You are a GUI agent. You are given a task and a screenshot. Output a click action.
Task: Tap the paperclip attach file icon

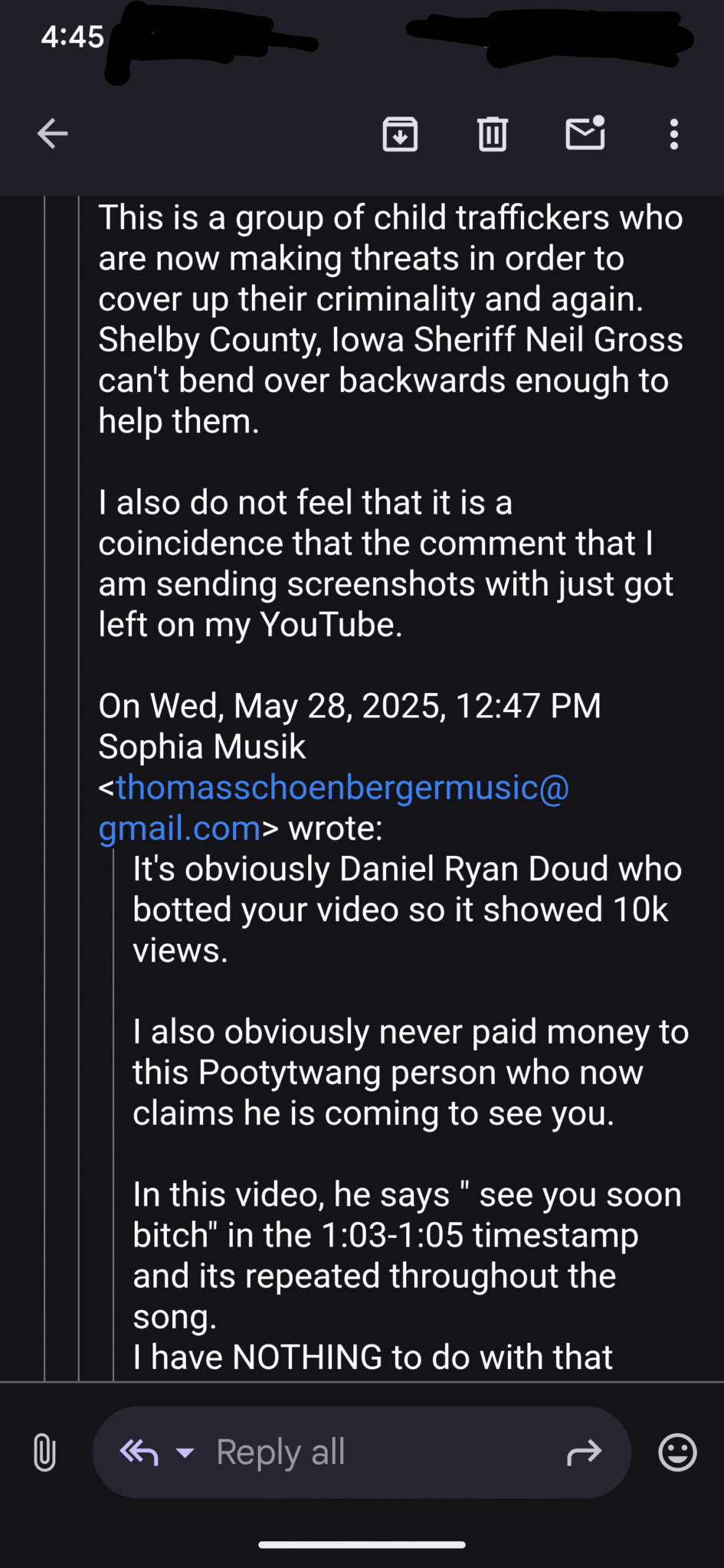coord(44,1452)
